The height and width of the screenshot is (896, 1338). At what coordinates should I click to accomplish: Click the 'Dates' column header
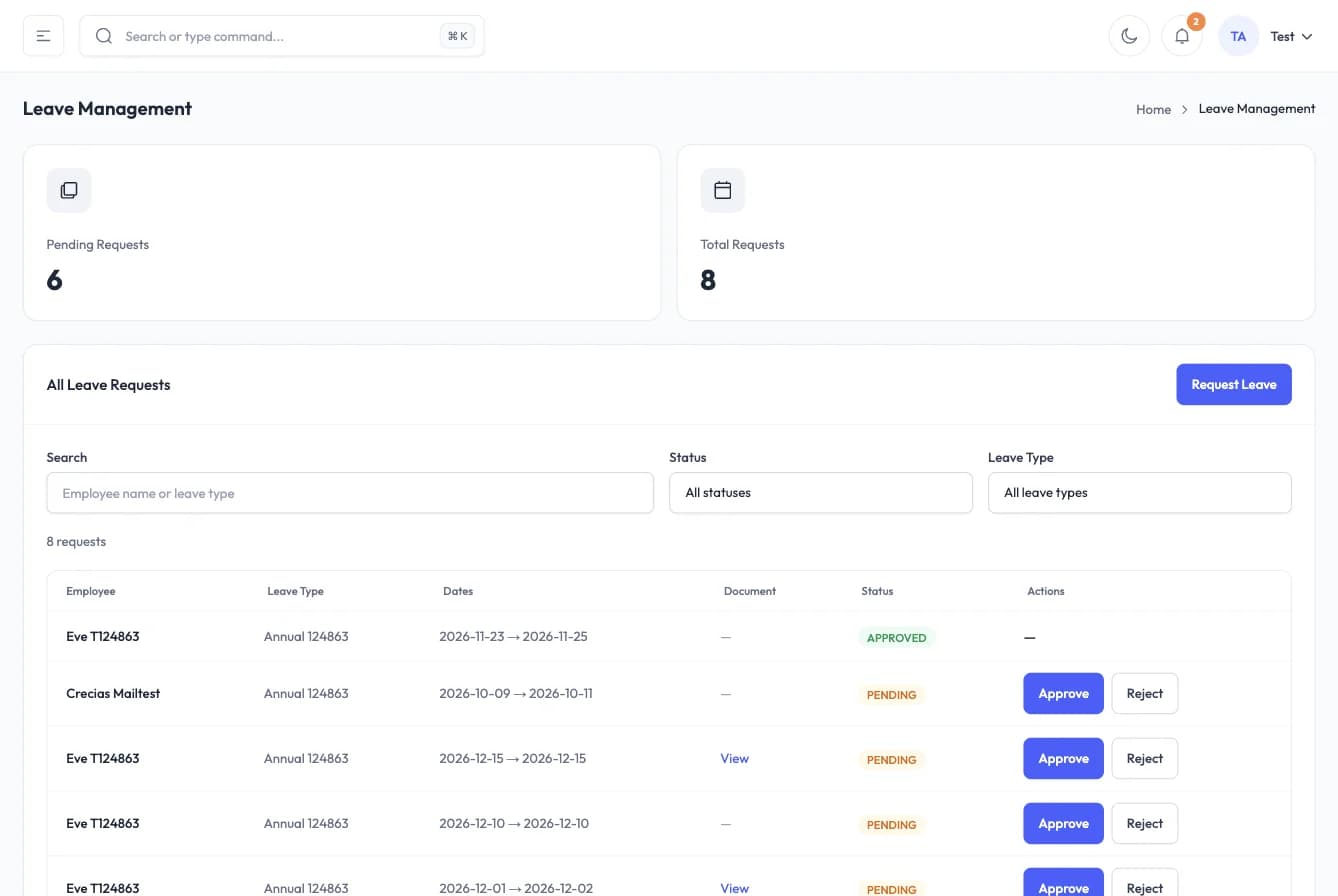[x=458, y=591]
